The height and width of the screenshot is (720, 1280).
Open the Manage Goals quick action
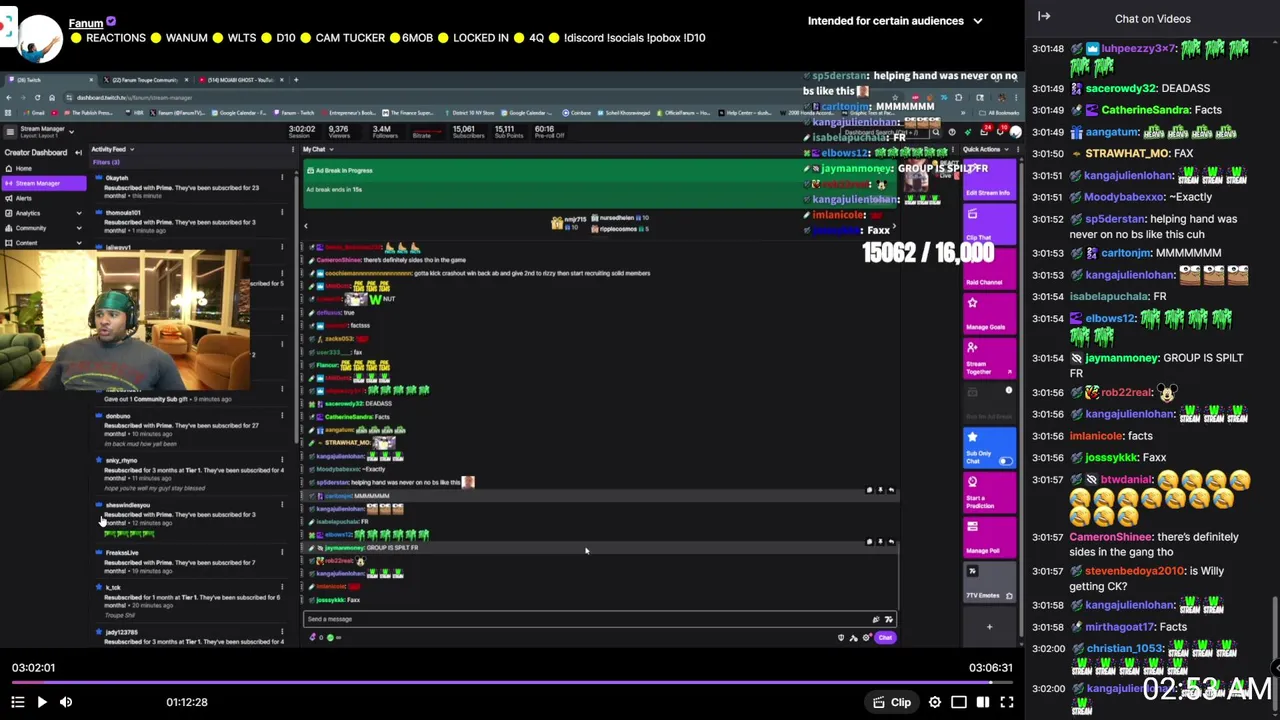989,314
